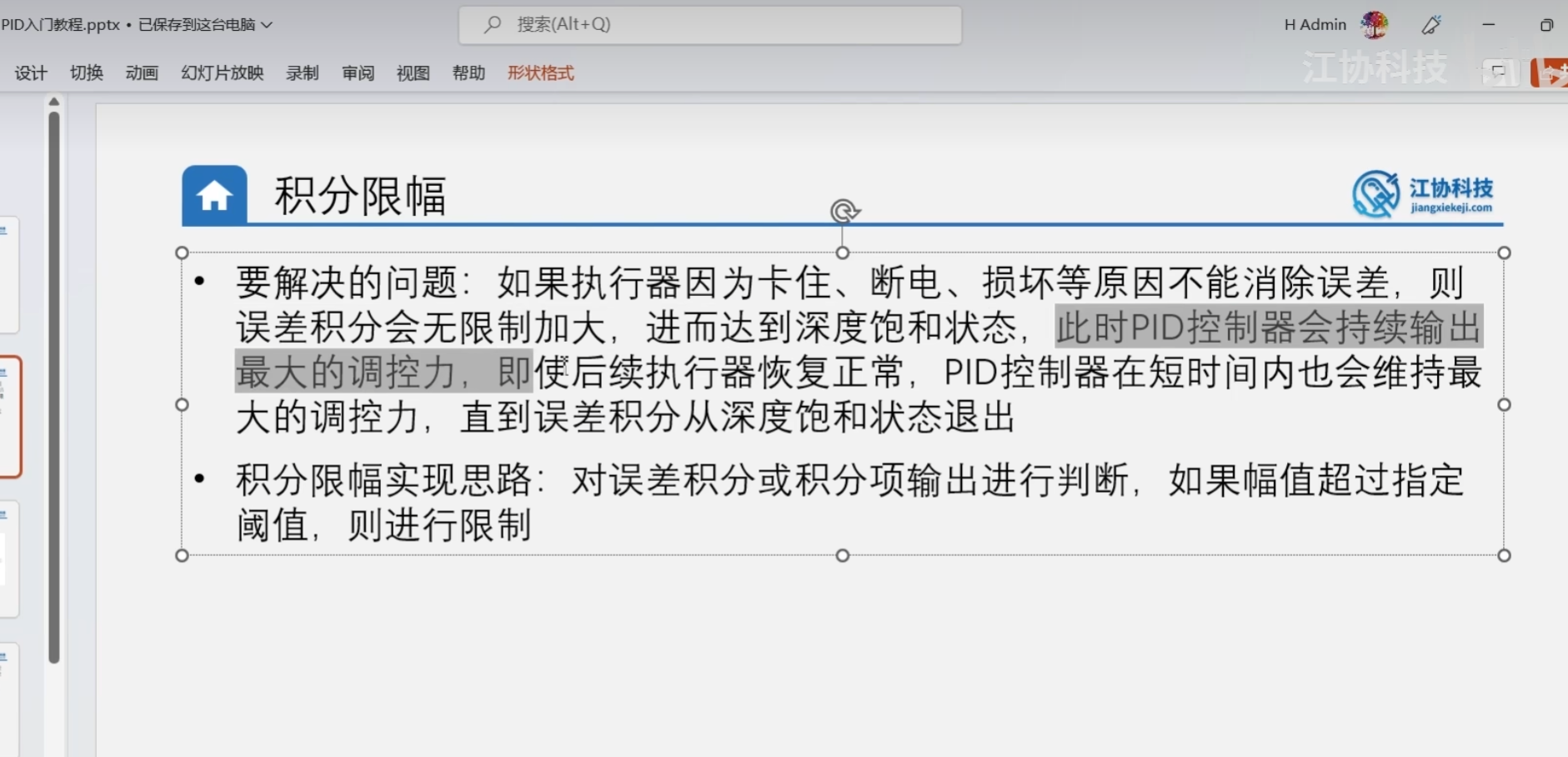Screen dimensions: 1568x757
Task: Click the highlighted text 最大的调控力
Action: click(346, 372)
